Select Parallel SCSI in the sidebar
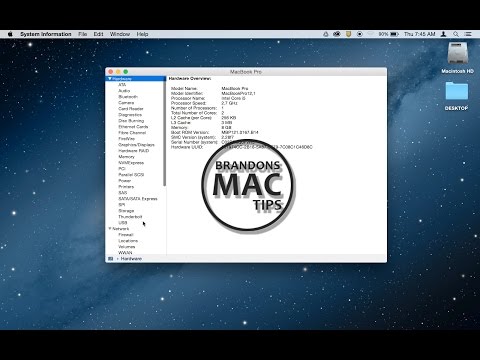480x360 pixels. (131, 175)
